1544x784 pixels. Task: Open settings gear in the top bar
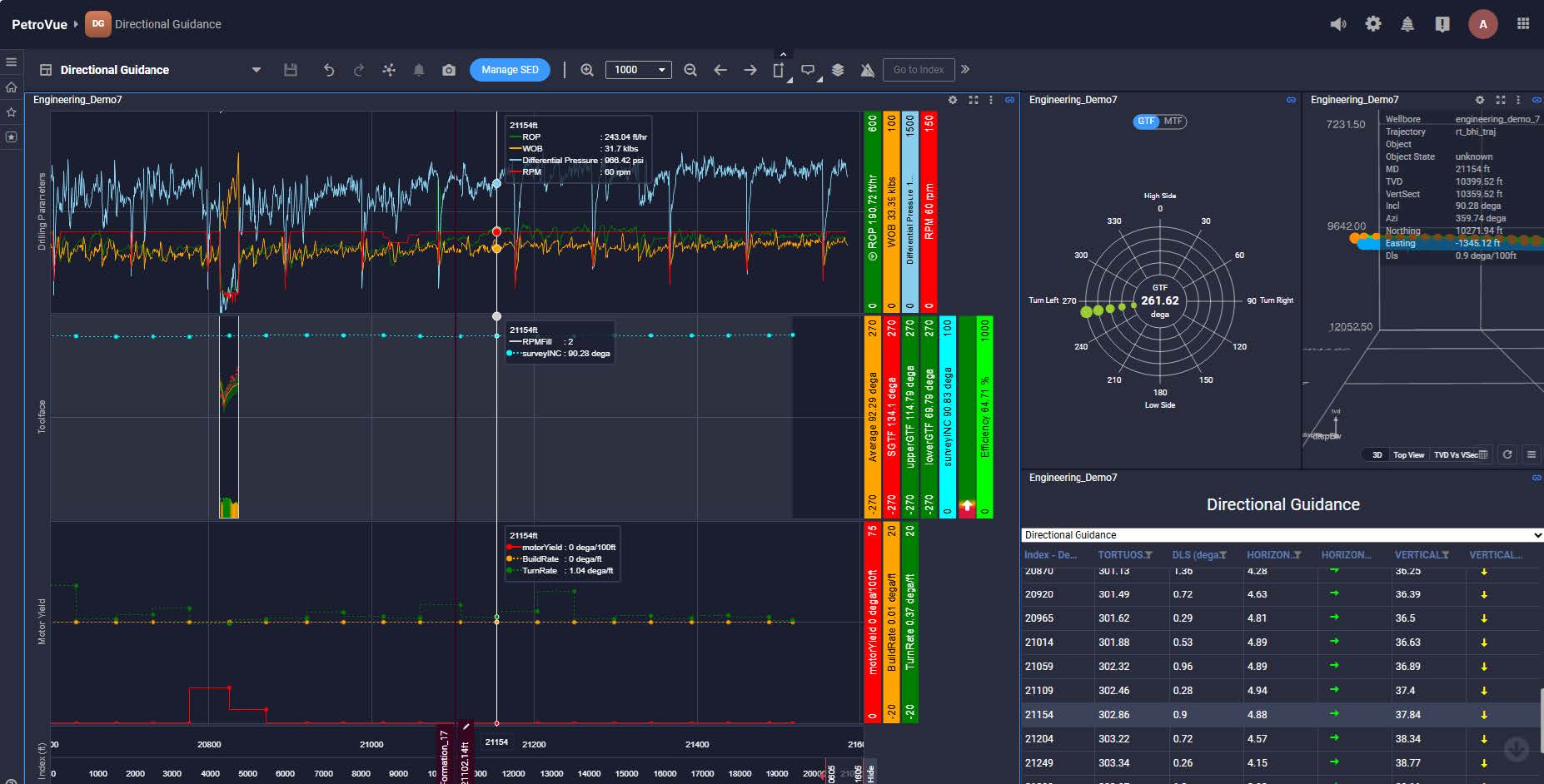coord(1373,24)
